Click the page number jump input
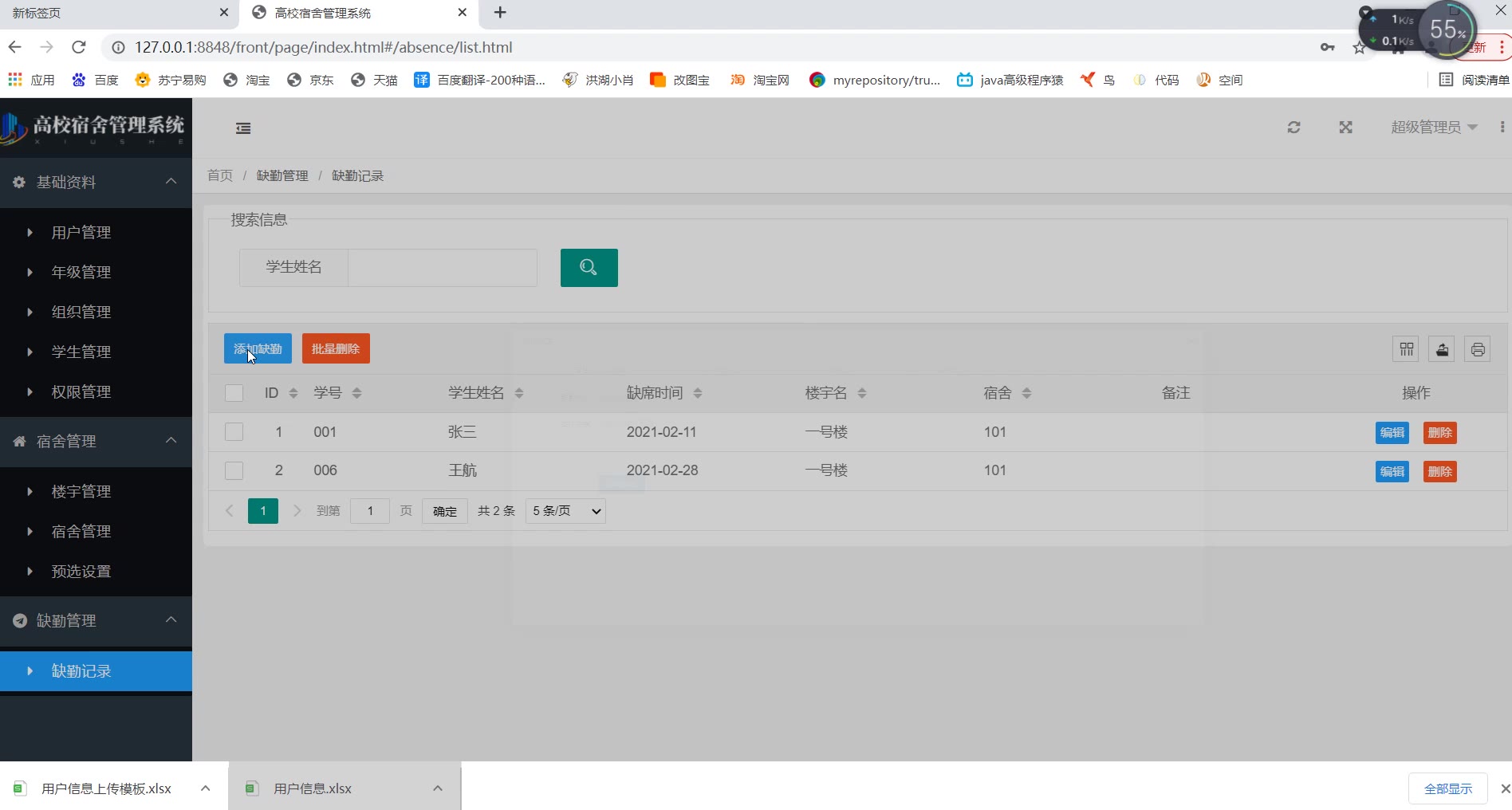 click(x=370, y=511)
